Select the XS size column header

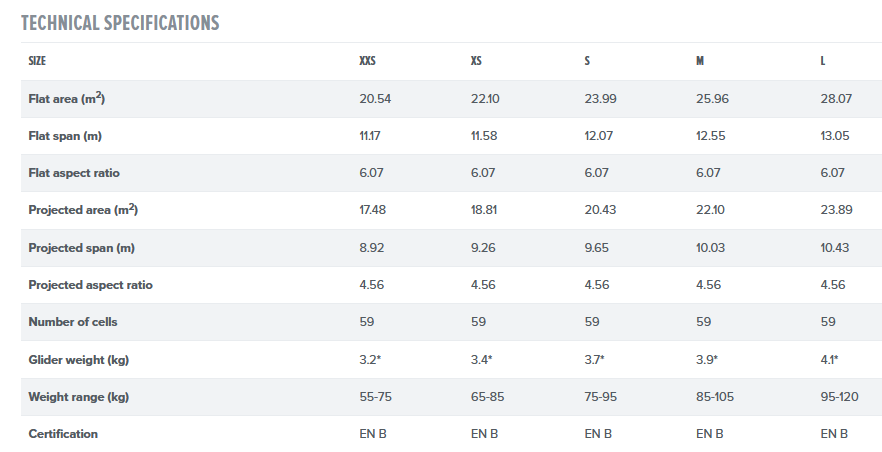pyautogui.click(x=477, y=61)
